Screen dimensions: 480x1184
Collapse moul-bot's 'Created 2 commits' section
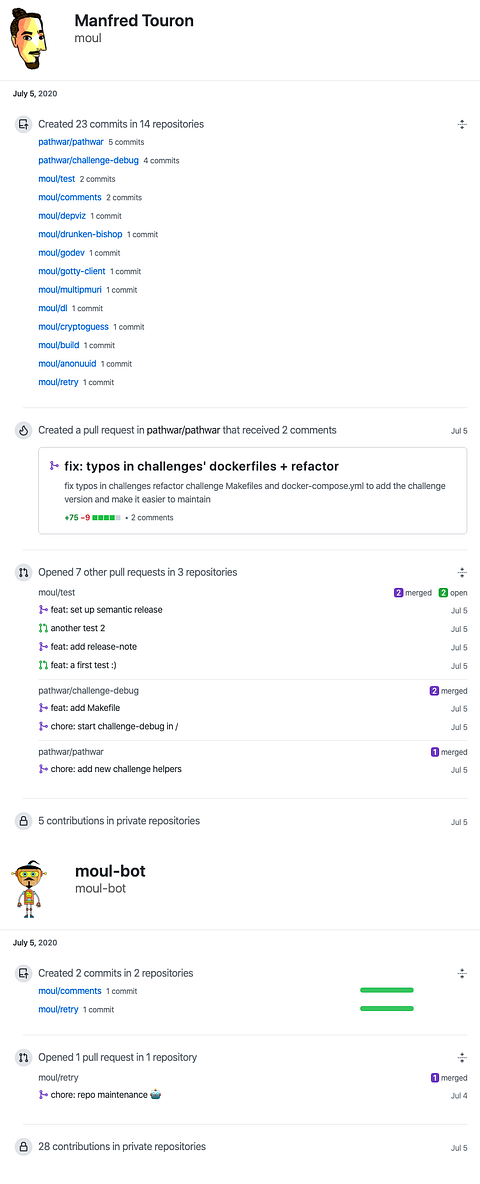pos(462,973)
